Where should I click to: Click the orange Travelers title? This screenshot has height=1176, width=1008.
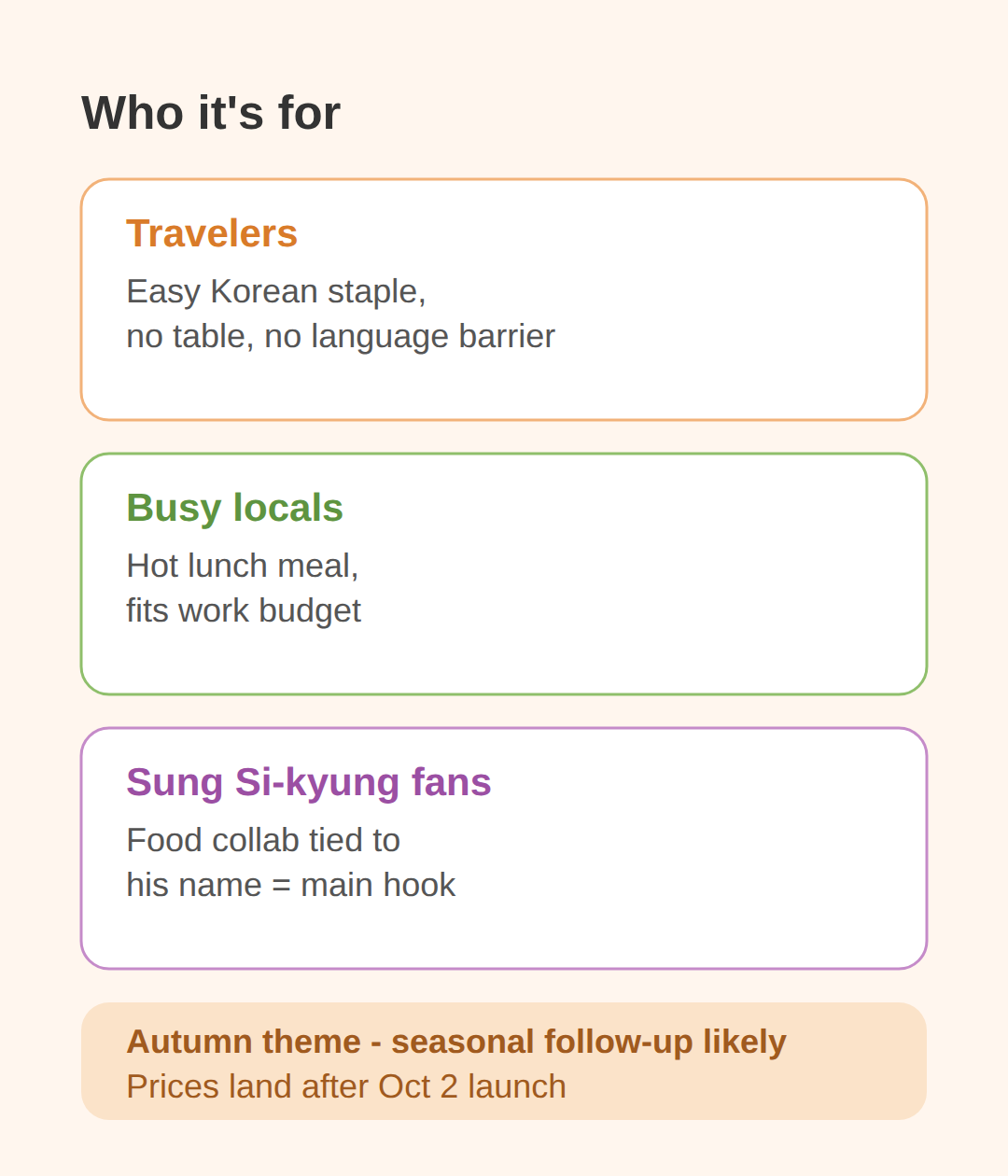(x=212, y=233)
